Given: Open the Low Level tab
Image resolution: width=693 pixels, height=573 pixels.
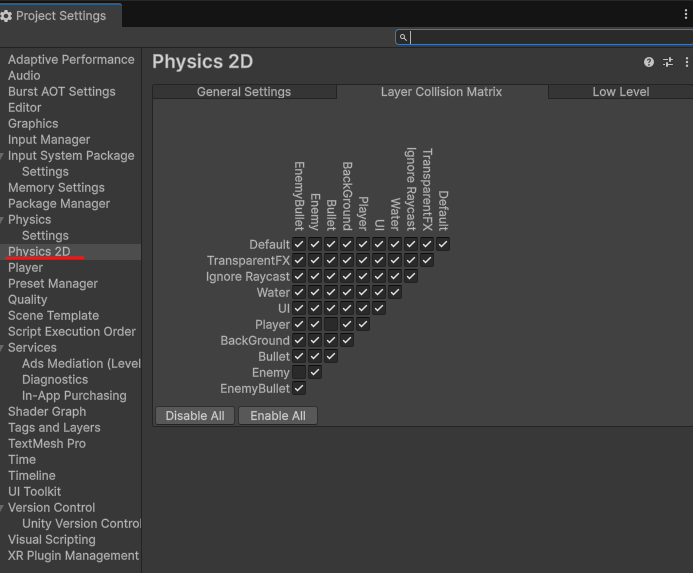Looking at the screenshot, I should 621,92.
